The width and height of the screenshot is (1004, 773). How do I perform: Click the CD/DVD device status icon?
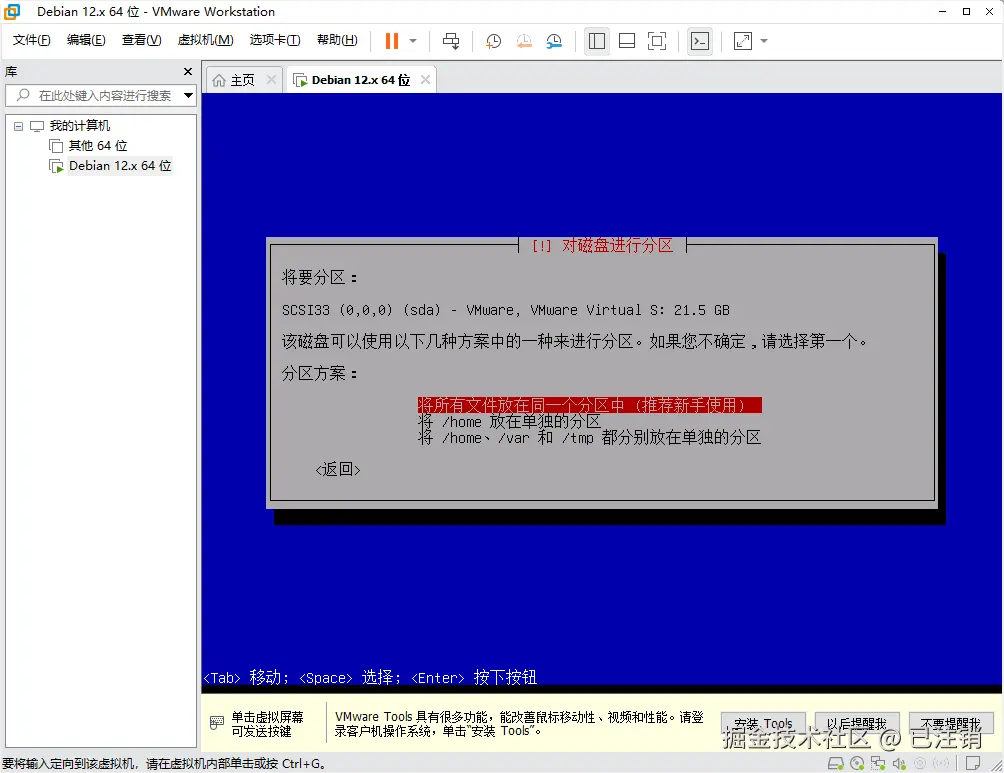click(856, 763)
